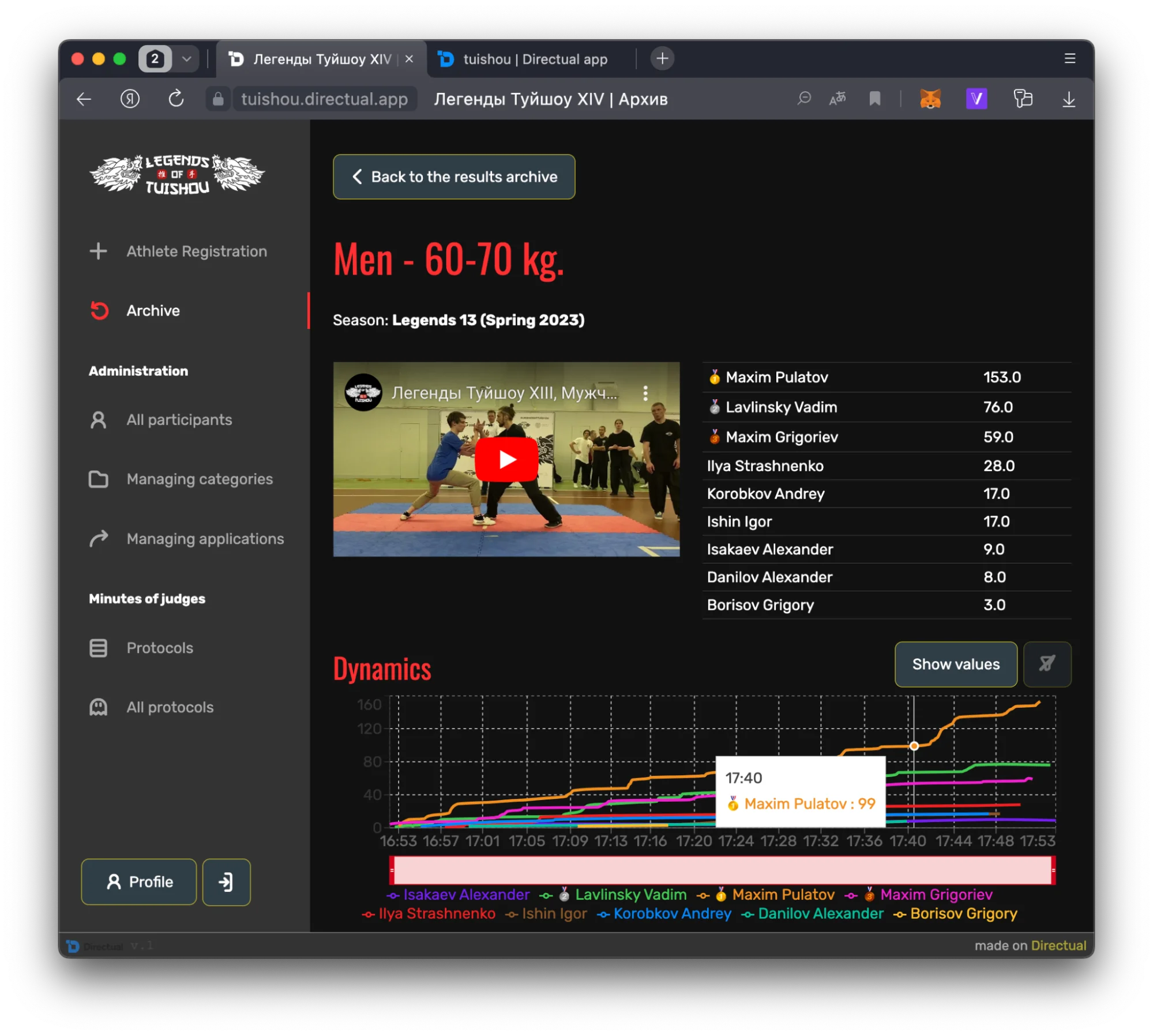Click the pink chart range brush slider
Screen dimensions: 1153x1036
point(722,870)
